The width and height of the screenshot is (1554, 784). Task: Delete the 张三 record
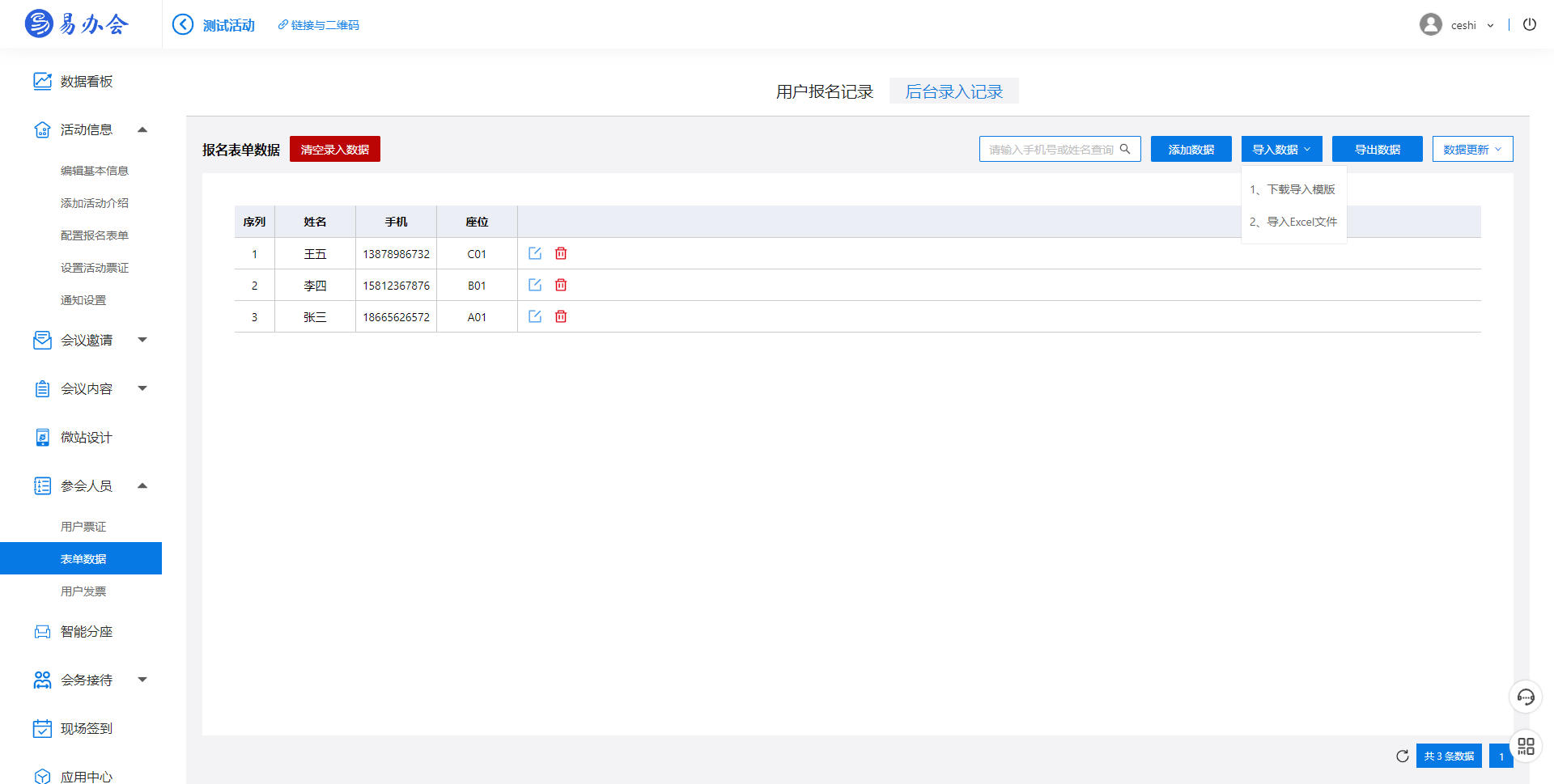pos(561,316)
